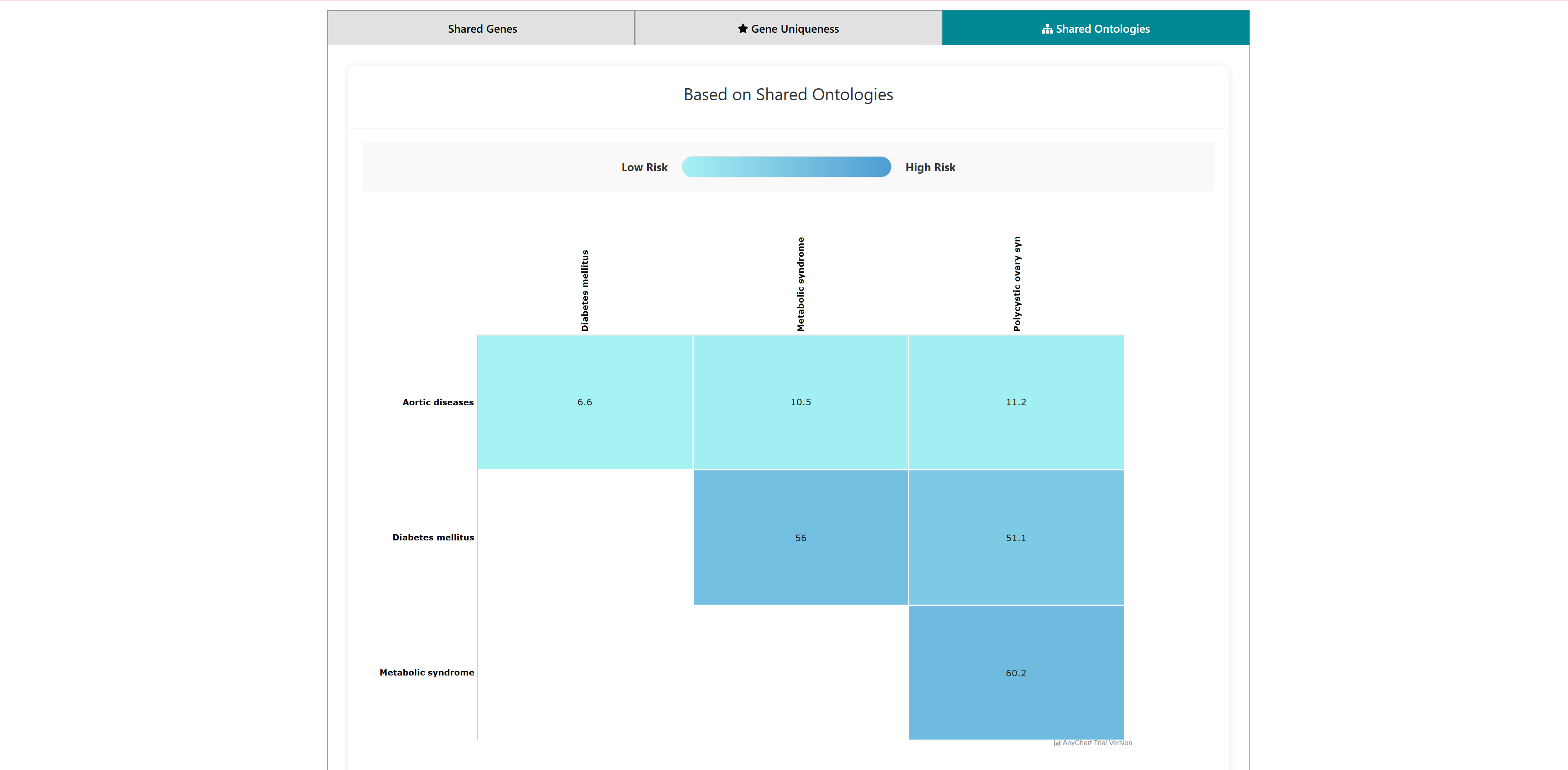Image resolution: width=1568 pixels, height=770 pixels.
Task: Click the Polycystic ovary syn column header
Action: [1017, 283]
